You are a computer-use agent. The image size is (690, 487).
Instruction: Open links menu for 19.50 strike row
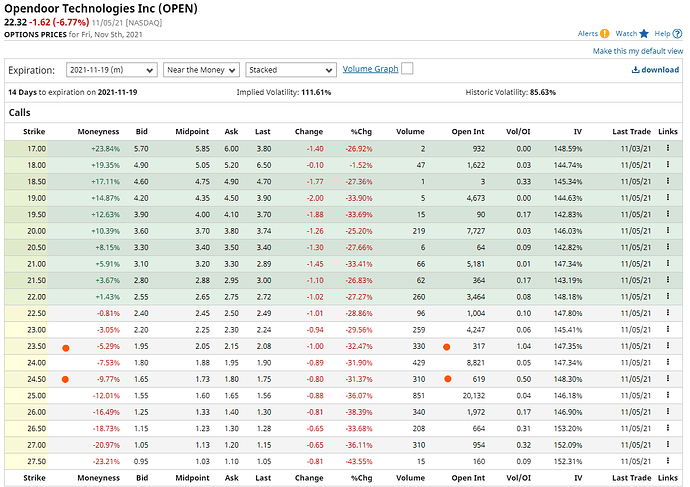click(668, 214)
